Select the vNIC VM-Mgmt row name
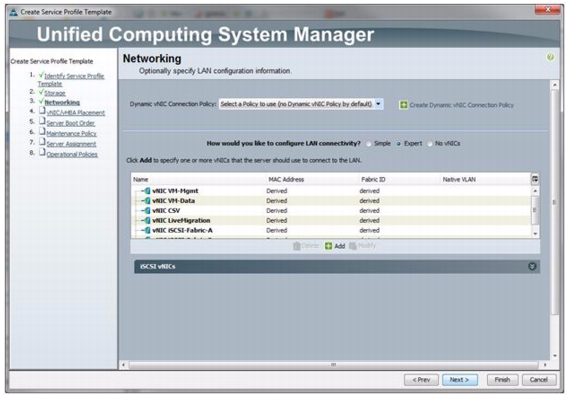Screen dimensions: 576x398 (x=175, y=191)
